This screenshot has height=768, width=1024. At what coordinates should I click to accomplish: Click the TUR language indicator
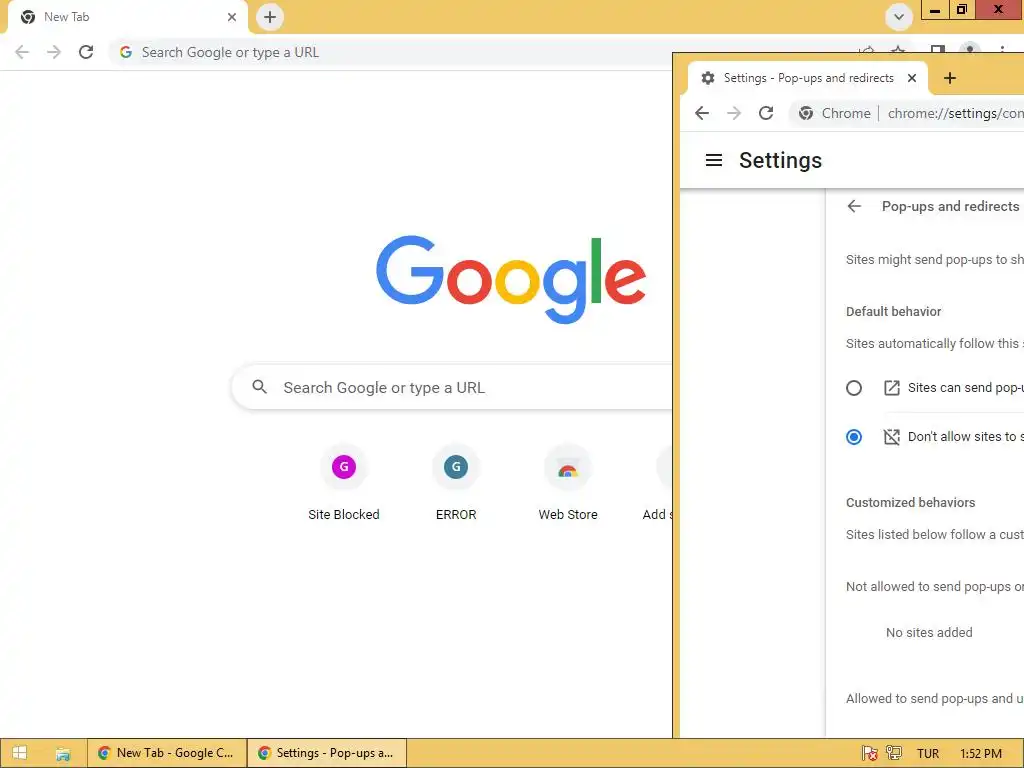(x=927, y=754)
